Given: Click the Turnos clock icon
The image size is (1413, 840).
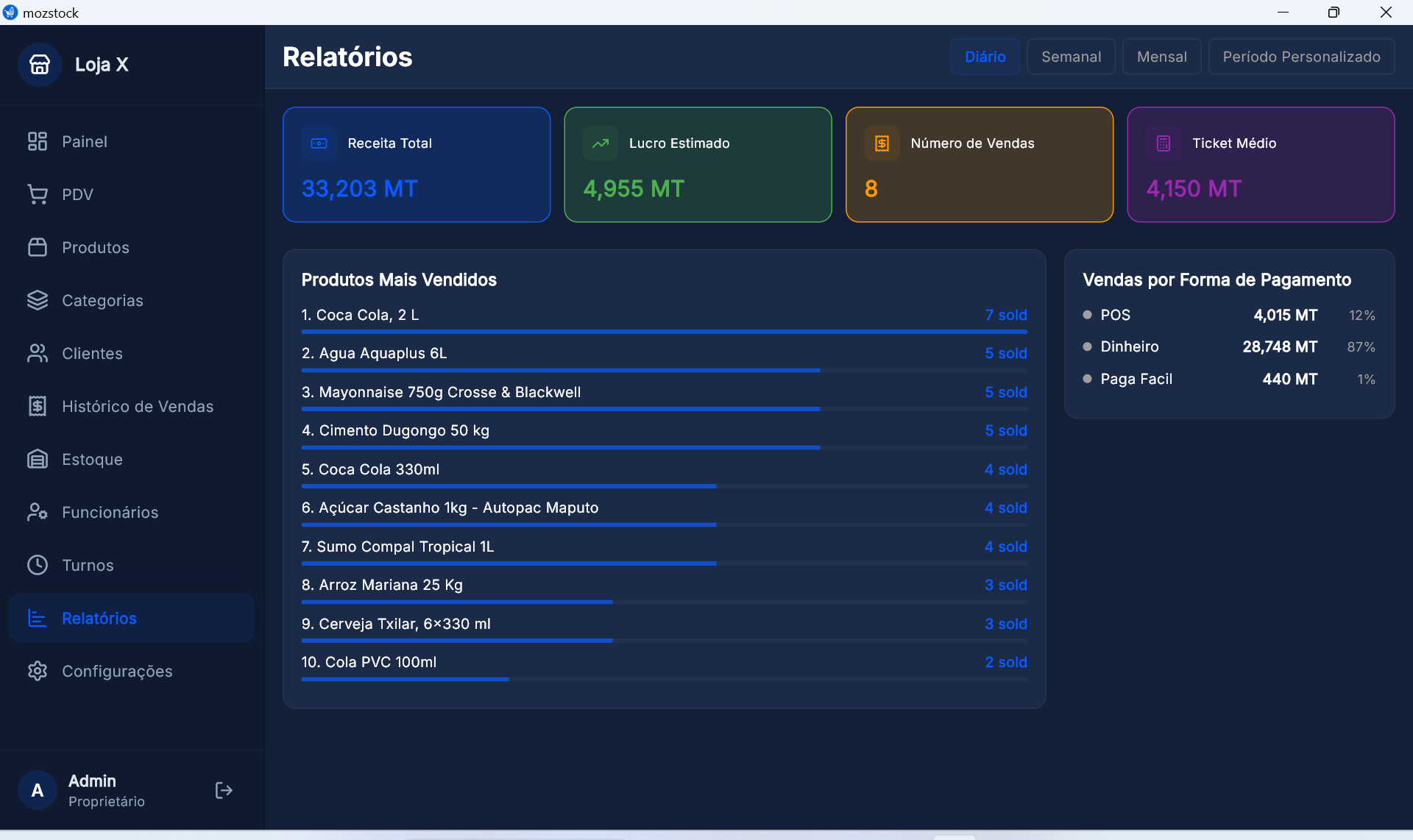Looking at the screenshot, I should coord(38,565).
